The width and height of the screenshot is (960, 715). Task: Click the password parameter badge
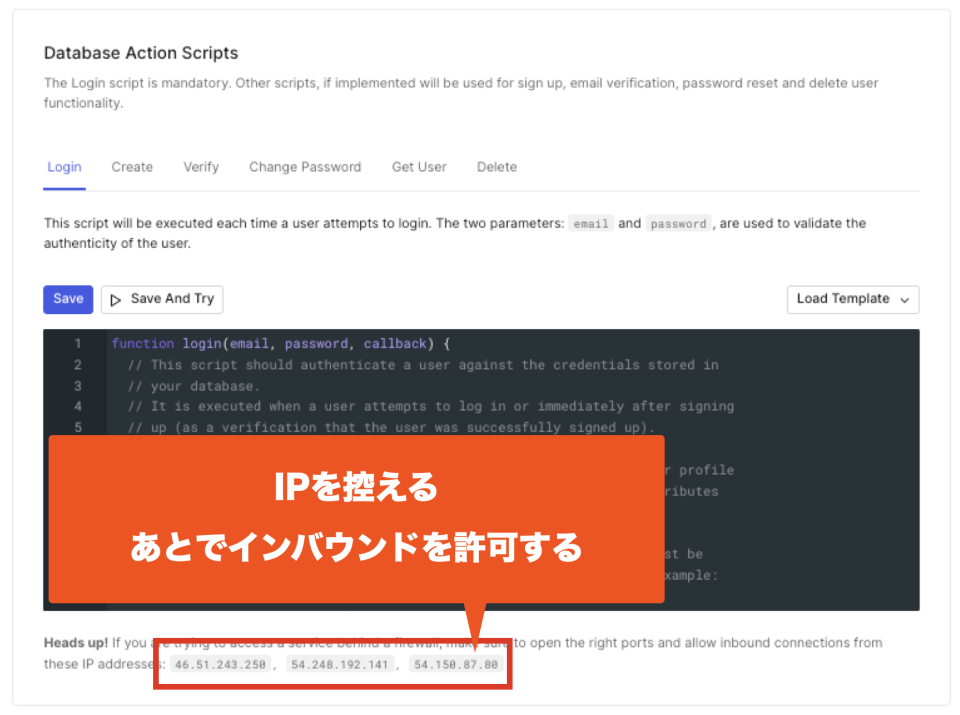678,223
